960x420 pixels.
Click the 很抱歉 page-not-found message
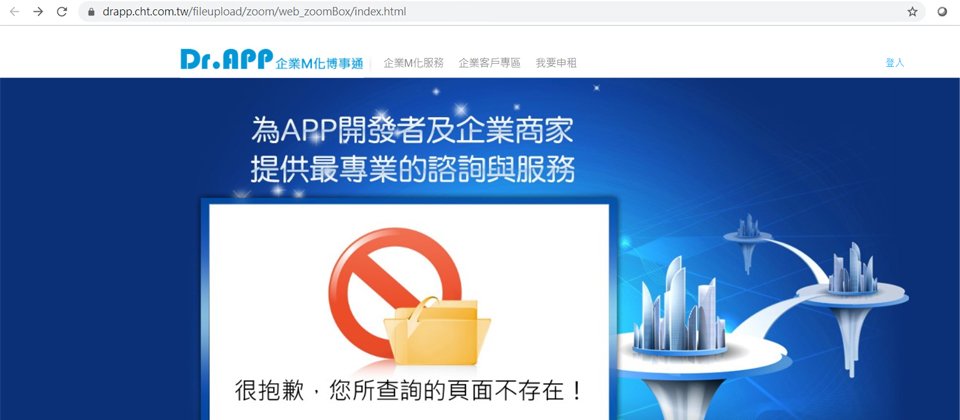408,391
